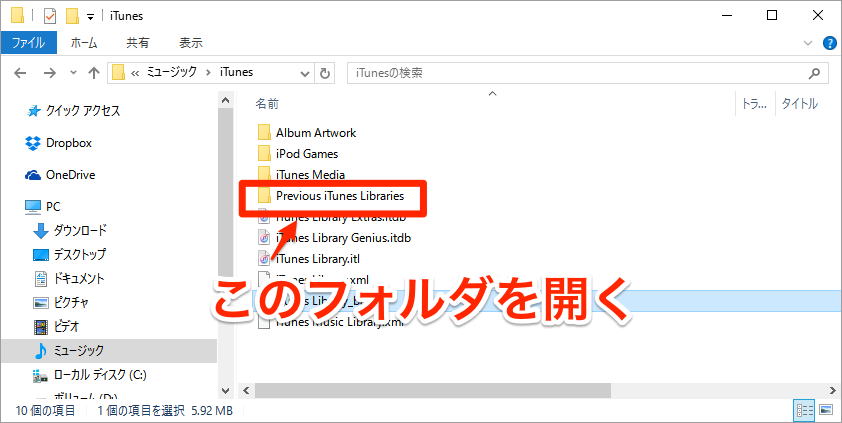The image size is (842, 423).
Task: Click the new folder quick access icon
Action: coord(72,16)
